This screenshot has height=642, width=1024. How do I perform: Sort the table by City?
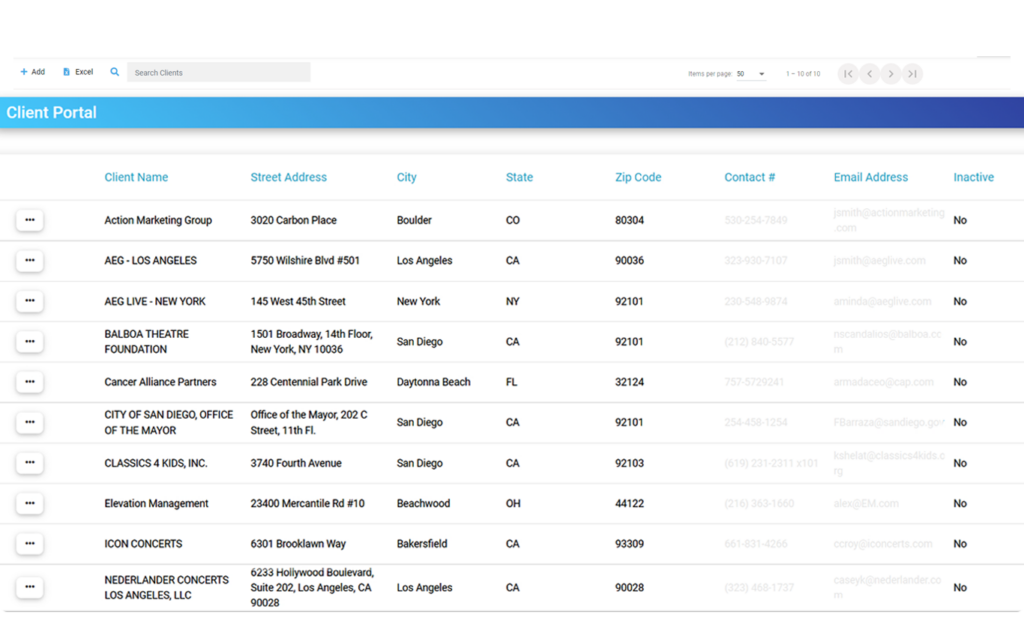pos(406,177)
